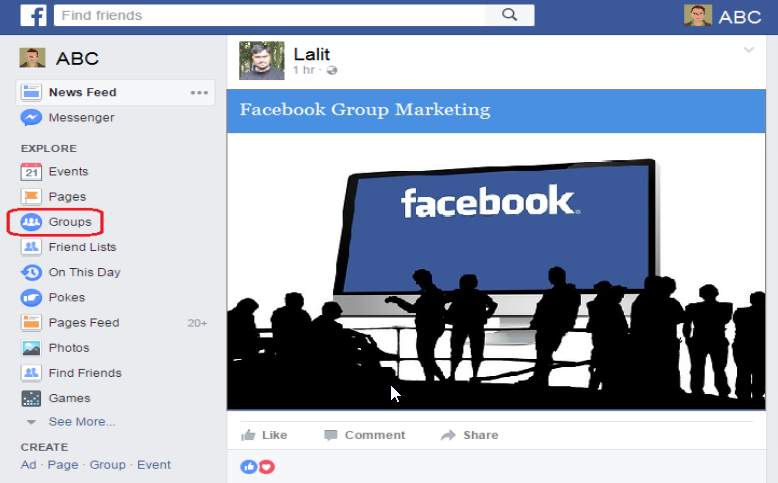Click the Photos sidebar icon
This screenshot has width=778, height=483.
click(x=31, y=348)
